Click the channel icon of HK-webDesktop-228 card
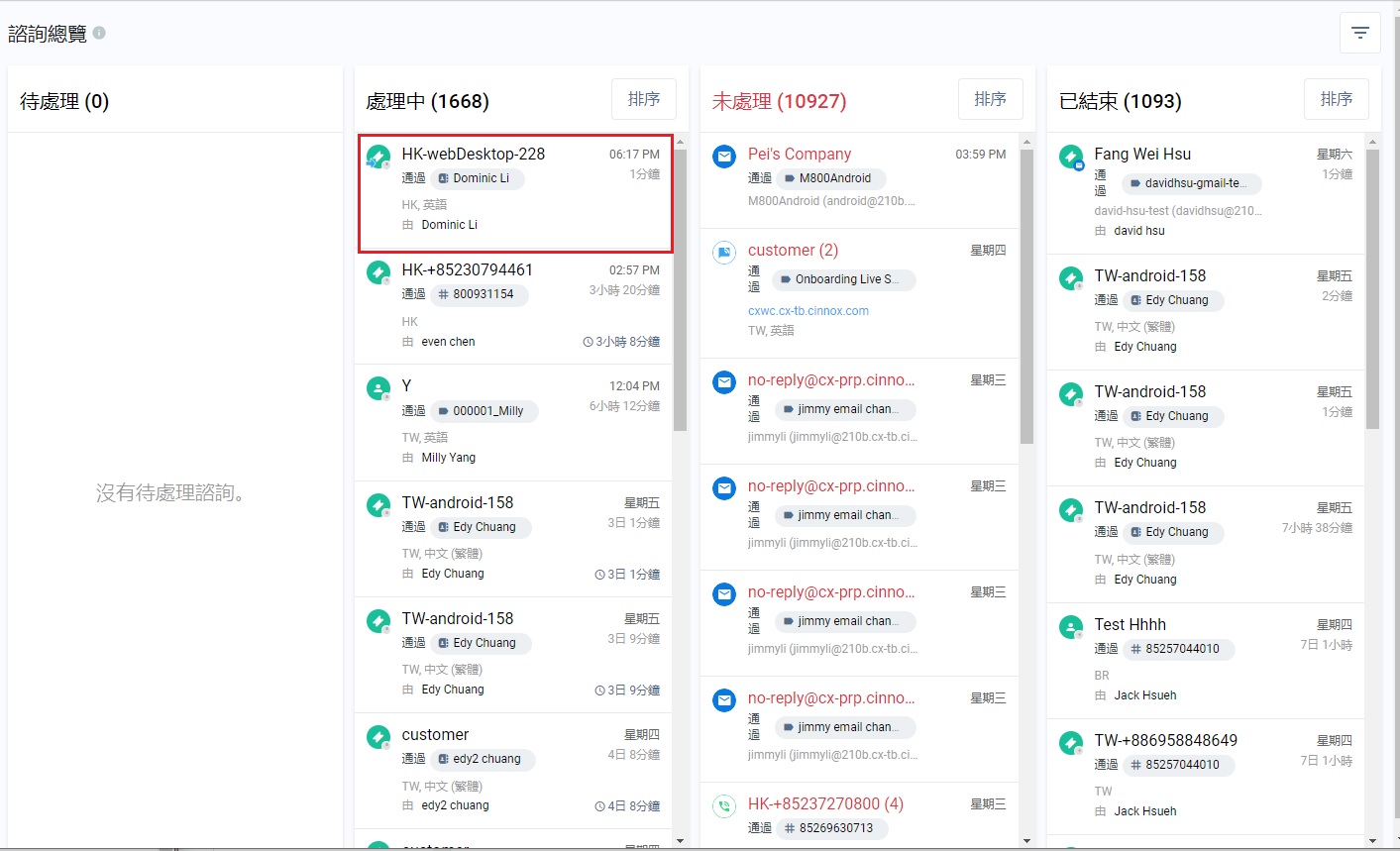The height and width of the screenshot is (851, 1400). [378, 158]
